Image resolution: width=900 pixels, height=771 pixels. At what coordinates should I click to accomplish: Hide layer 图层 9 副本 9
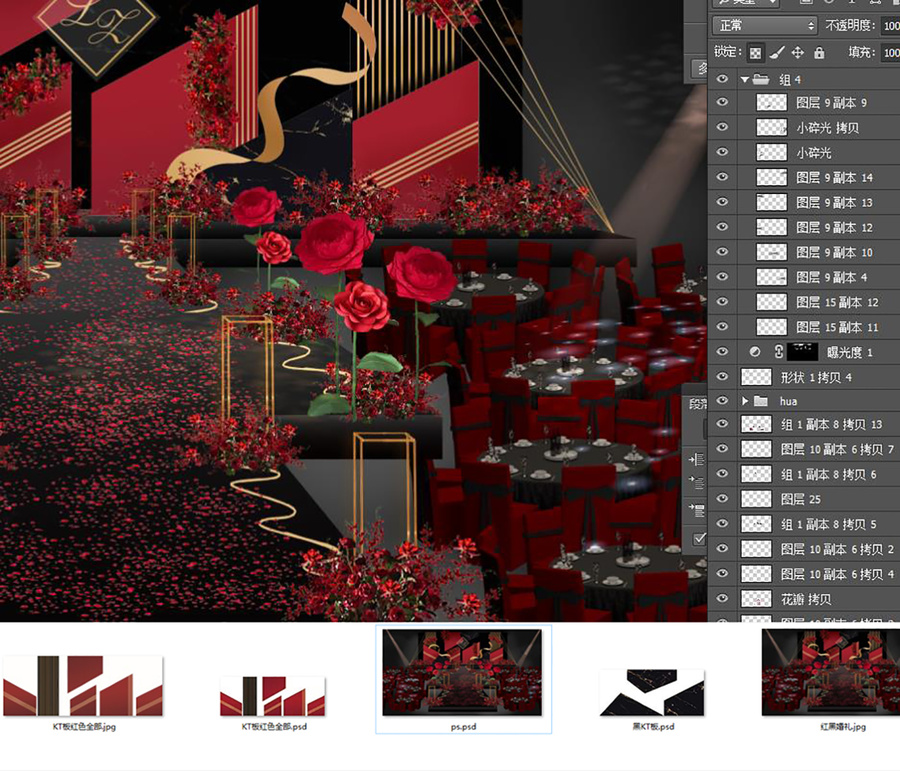(722, 102)
